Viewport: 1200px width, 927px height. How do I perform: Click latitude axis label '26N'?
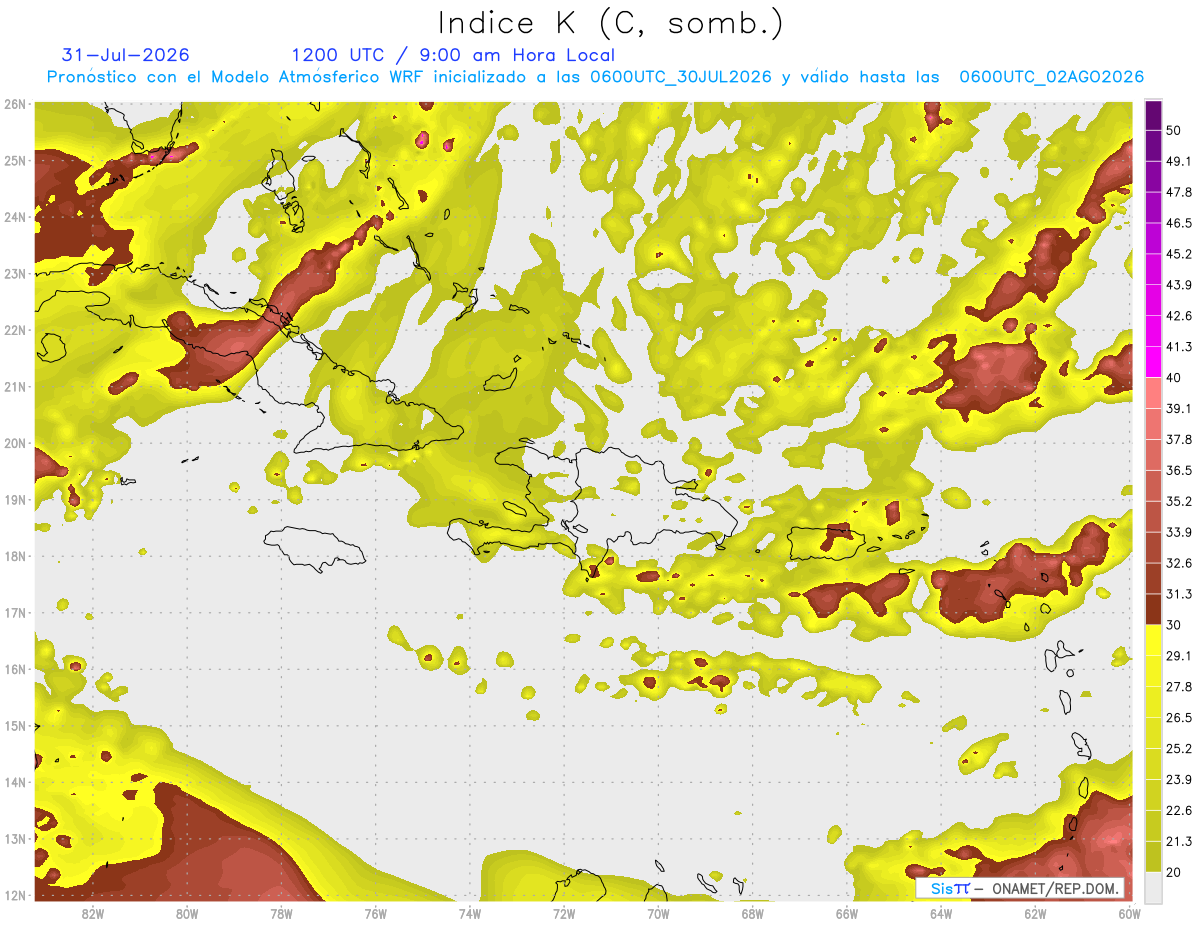pos(14,104)
